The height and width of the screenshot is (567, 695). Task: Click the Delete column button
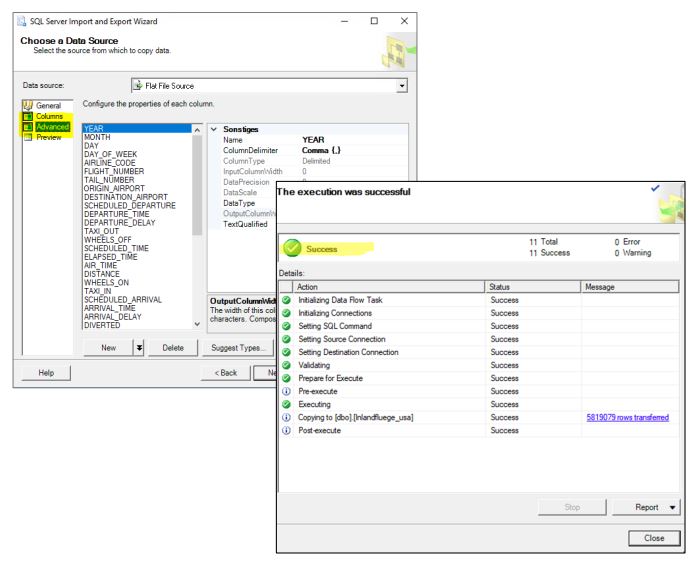pyautogui.click(x=172, y=348)
